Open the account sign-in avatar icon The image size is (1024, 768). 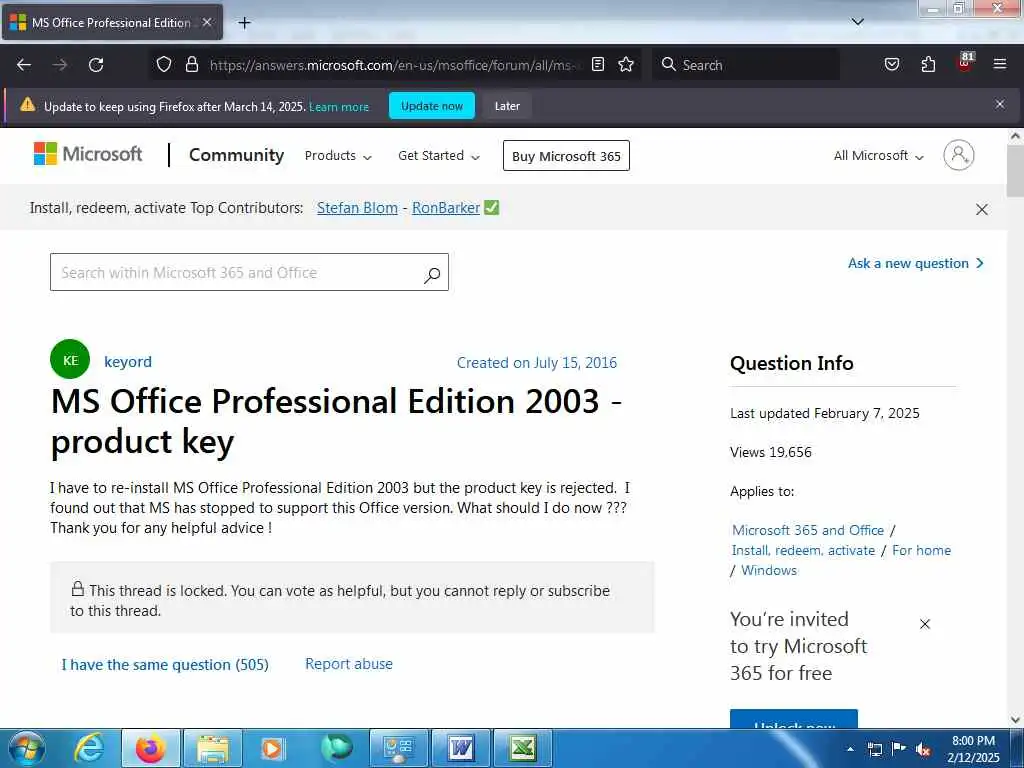[x=958, y=155]
